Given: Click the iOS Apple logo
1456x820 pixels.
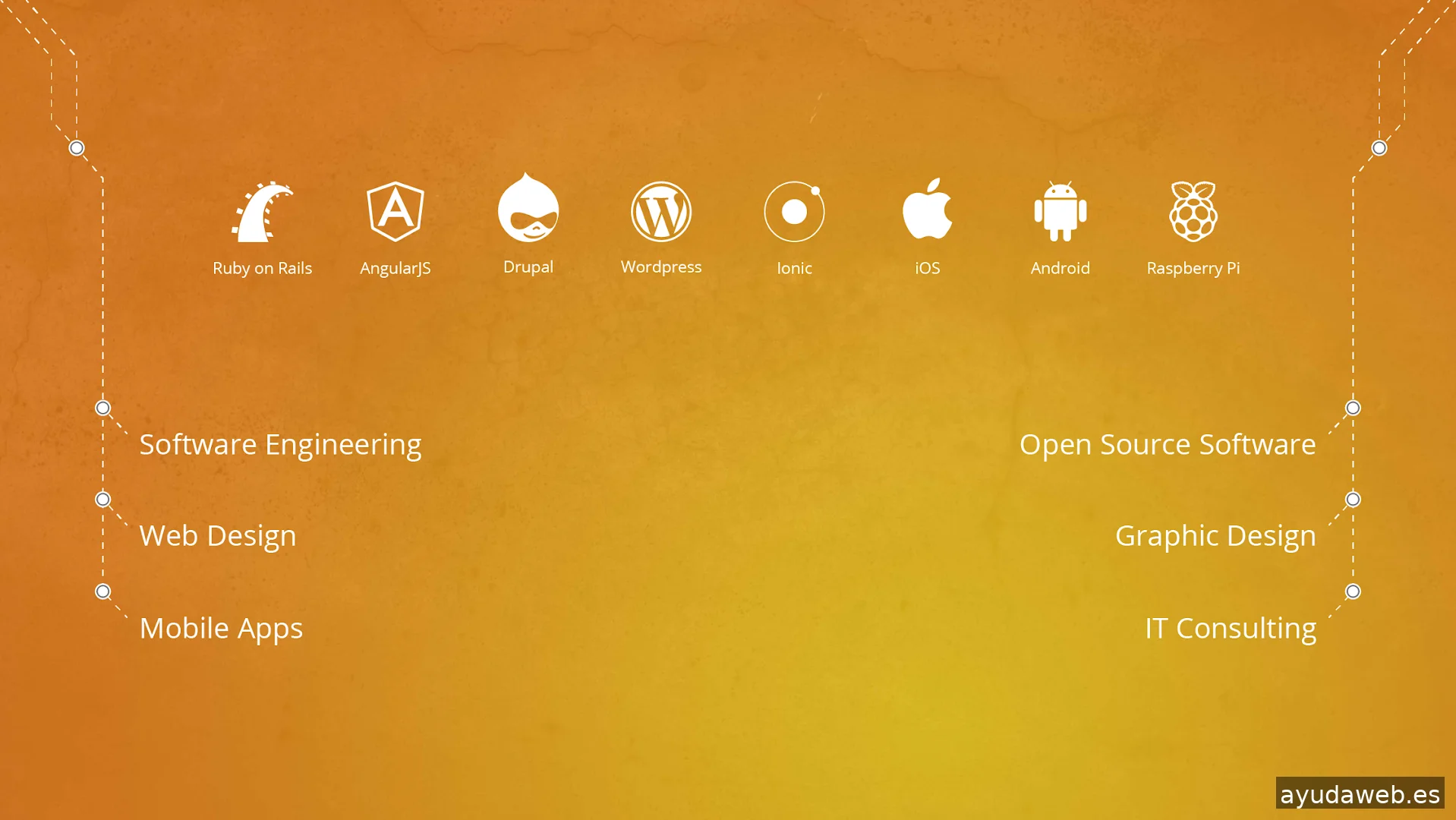Looking at the screenshot, I should pos(927,210).
